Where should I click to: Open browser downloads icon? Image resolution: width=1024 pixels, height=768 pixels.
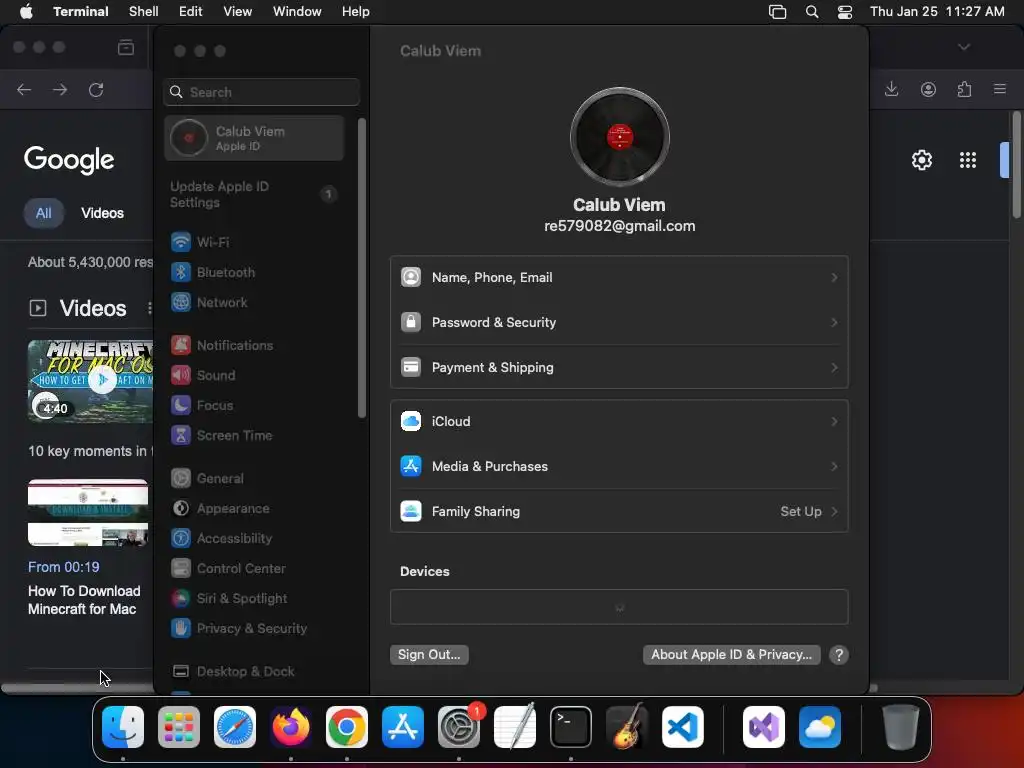pos(891,89)
